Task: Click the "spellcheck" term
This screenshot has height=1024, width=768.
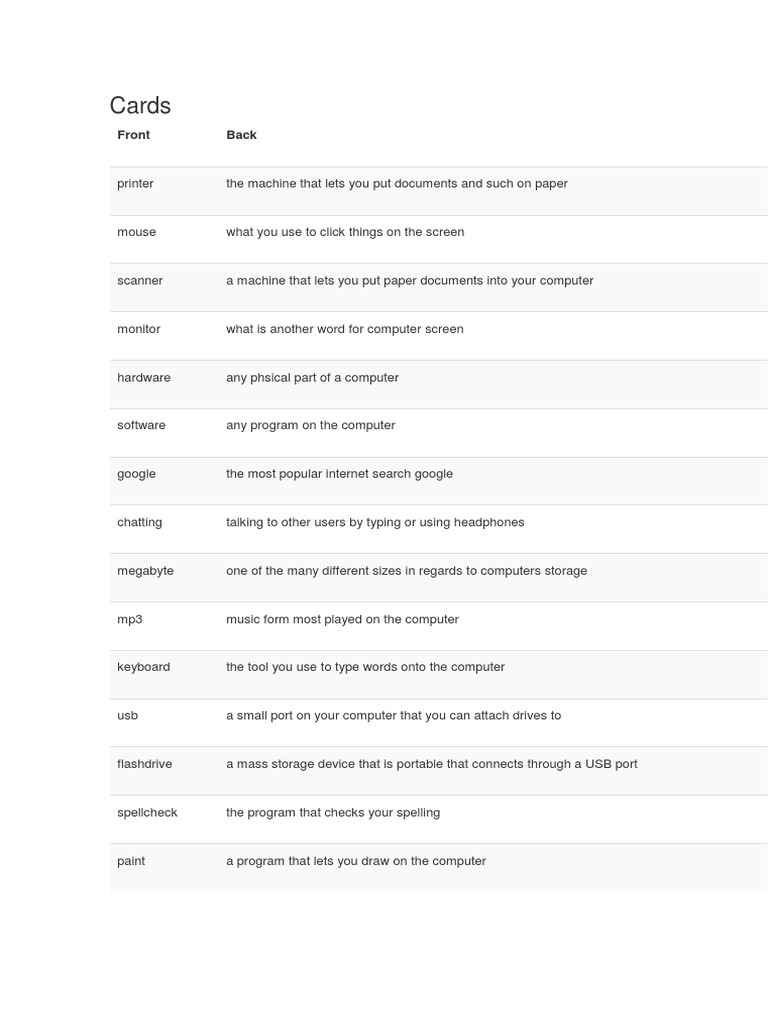Action: pyautogui.click(x=147, y=813)
